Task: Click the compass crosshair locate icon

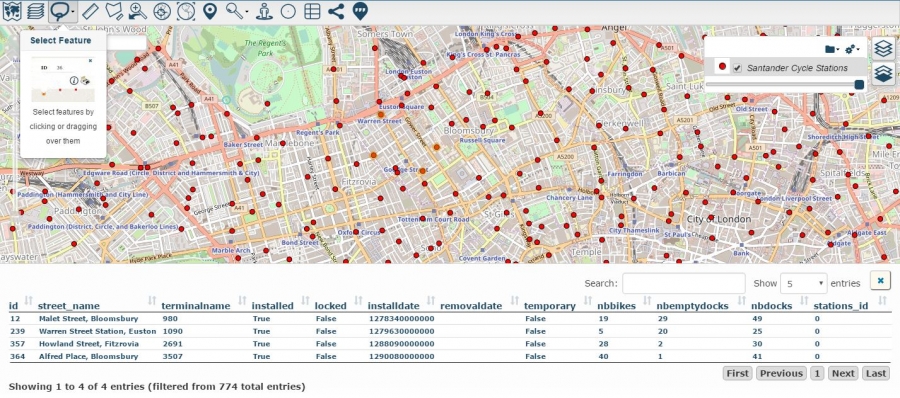Action: 162,11
